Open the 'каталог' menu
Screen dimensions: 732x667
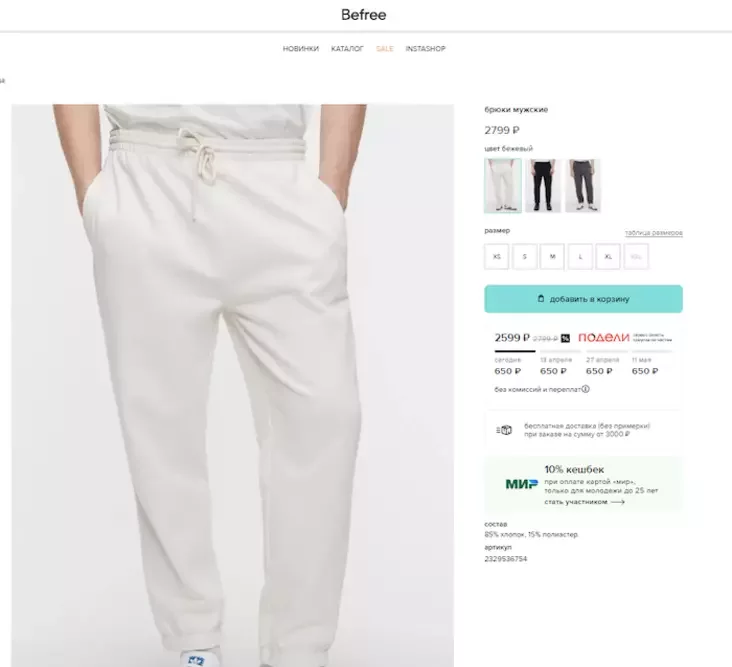[x=348, y=49]
